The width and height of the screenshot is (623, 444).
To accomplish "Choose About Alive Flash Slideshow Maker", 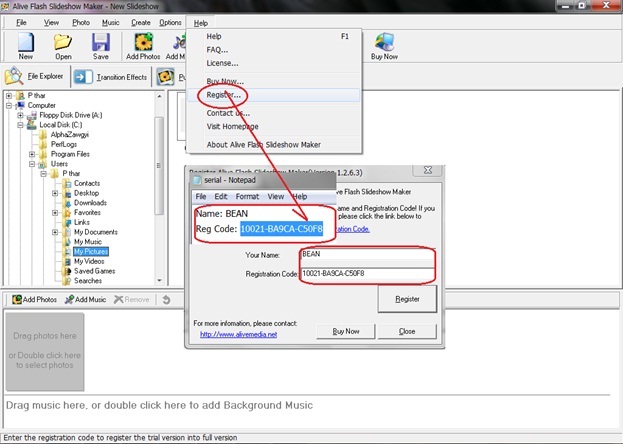I will 273,145.
